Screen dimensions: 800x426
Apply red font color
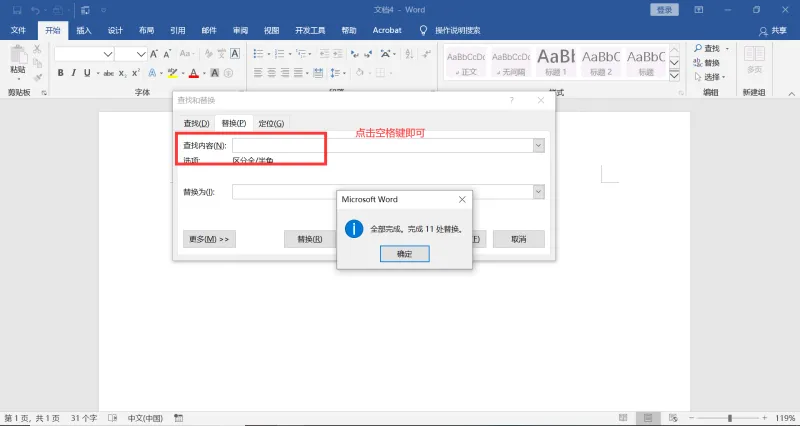(x=193, y=73)
